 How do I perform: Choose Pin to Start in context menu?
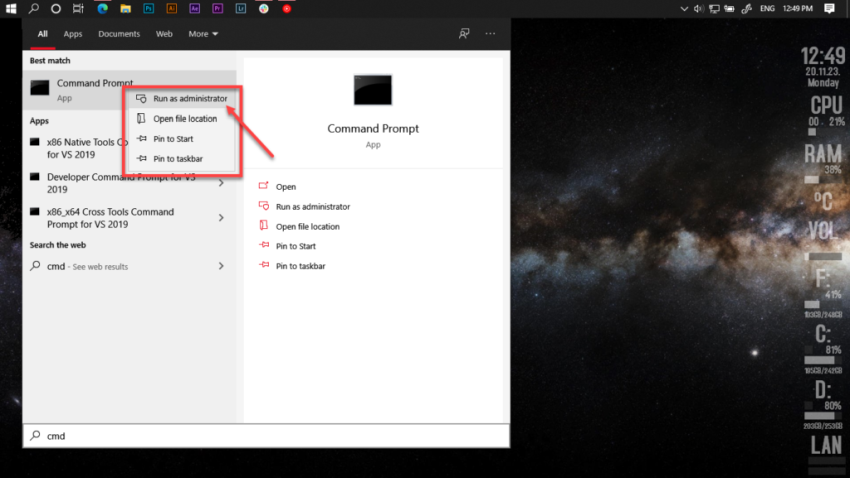click(182, 139)
